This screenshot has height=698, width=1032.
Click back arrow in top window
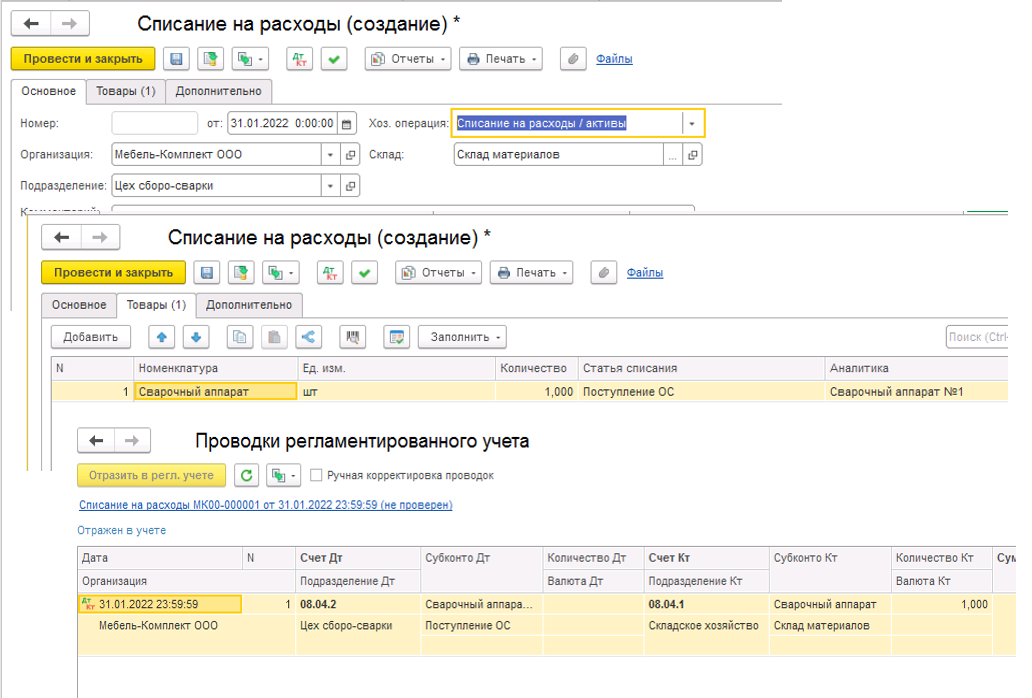tap(31, 24)
